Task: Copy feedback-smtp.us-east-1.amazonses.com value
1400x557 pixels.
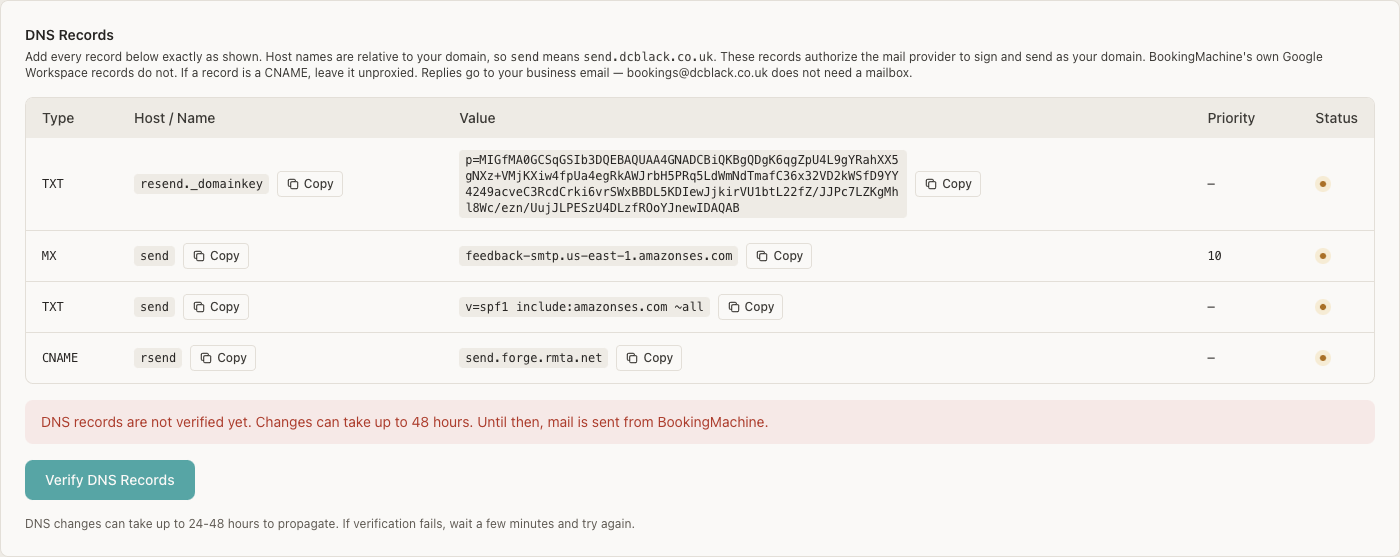Action: (x=779, y=256)
